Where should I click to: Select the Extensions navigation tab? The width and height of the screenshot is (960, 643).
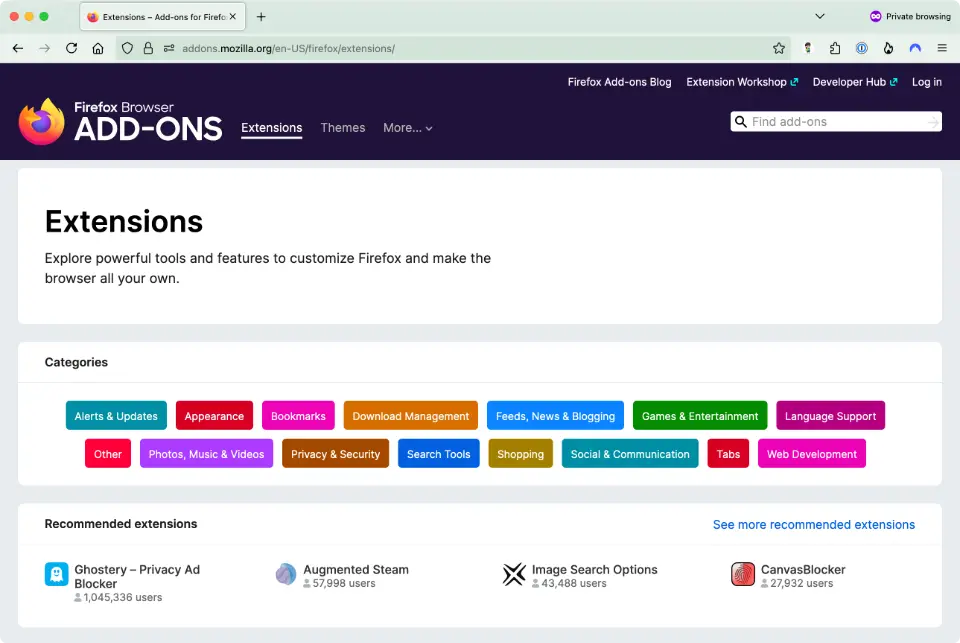(271, 128)
